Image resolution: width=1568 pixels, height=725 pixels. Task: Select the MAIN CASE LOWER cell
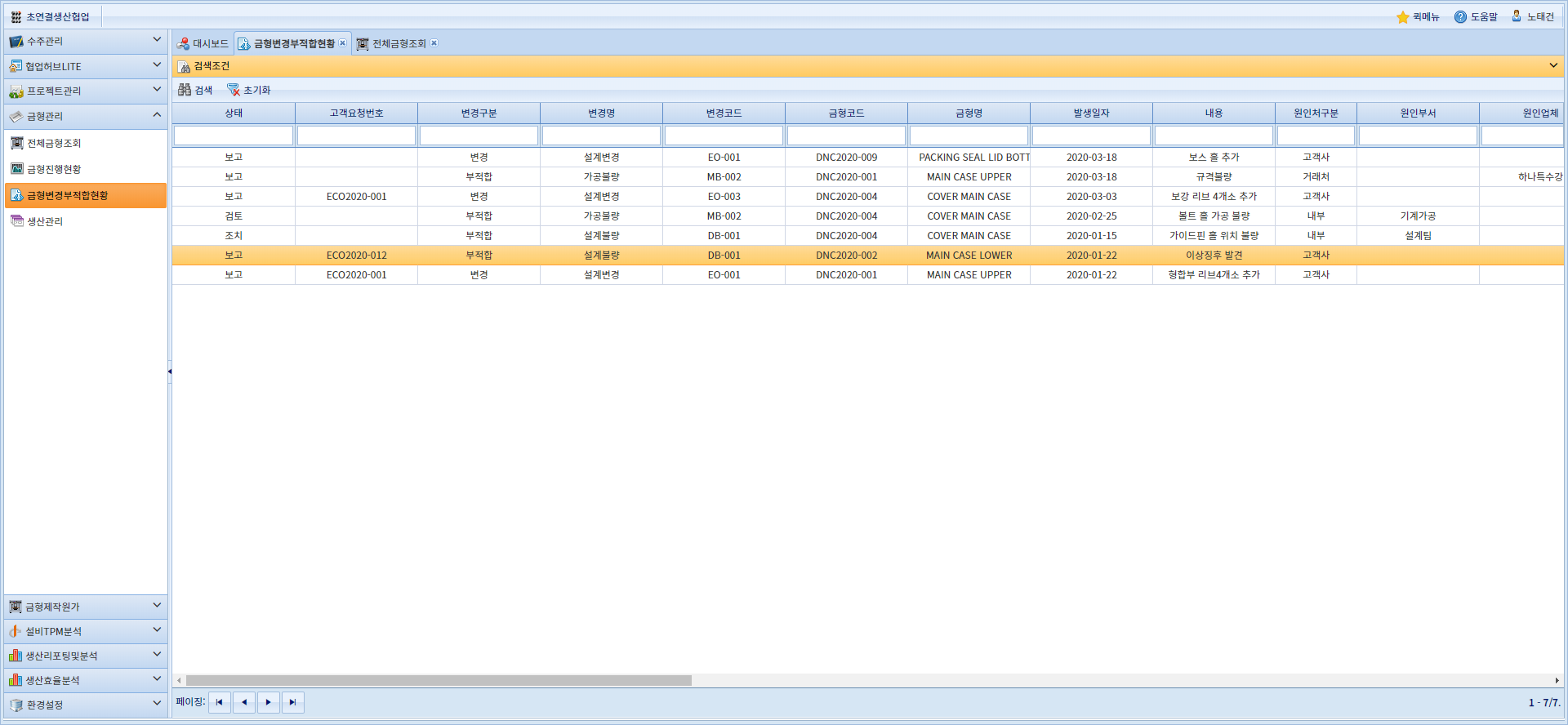coord(969,256)
